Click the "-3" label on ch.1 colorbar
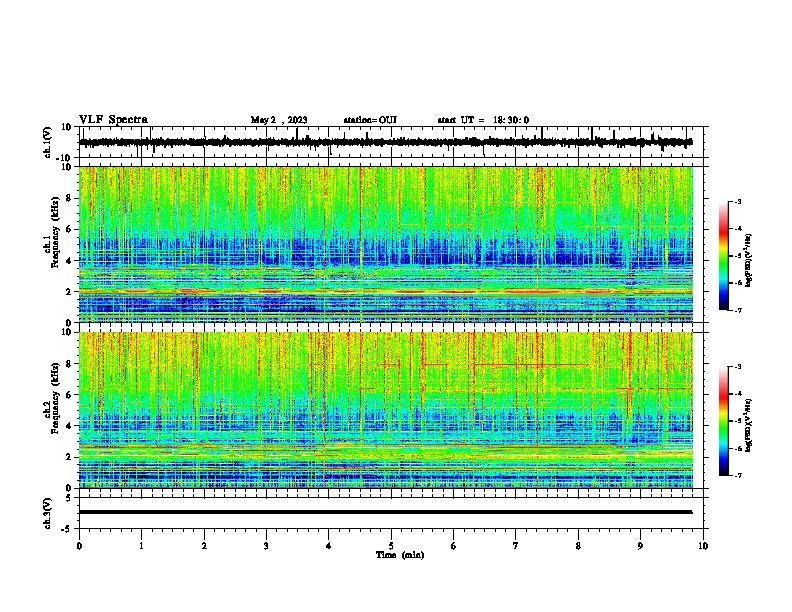Viewport: 792px width, 612px height. click(737, 201)
